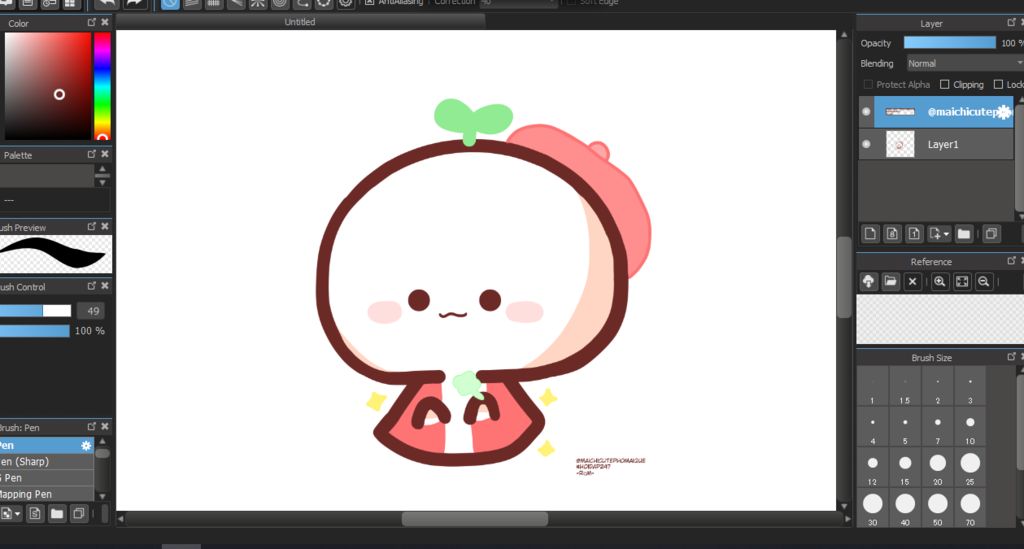
Task: Select the G Pen brush
Action: [47, 478]
